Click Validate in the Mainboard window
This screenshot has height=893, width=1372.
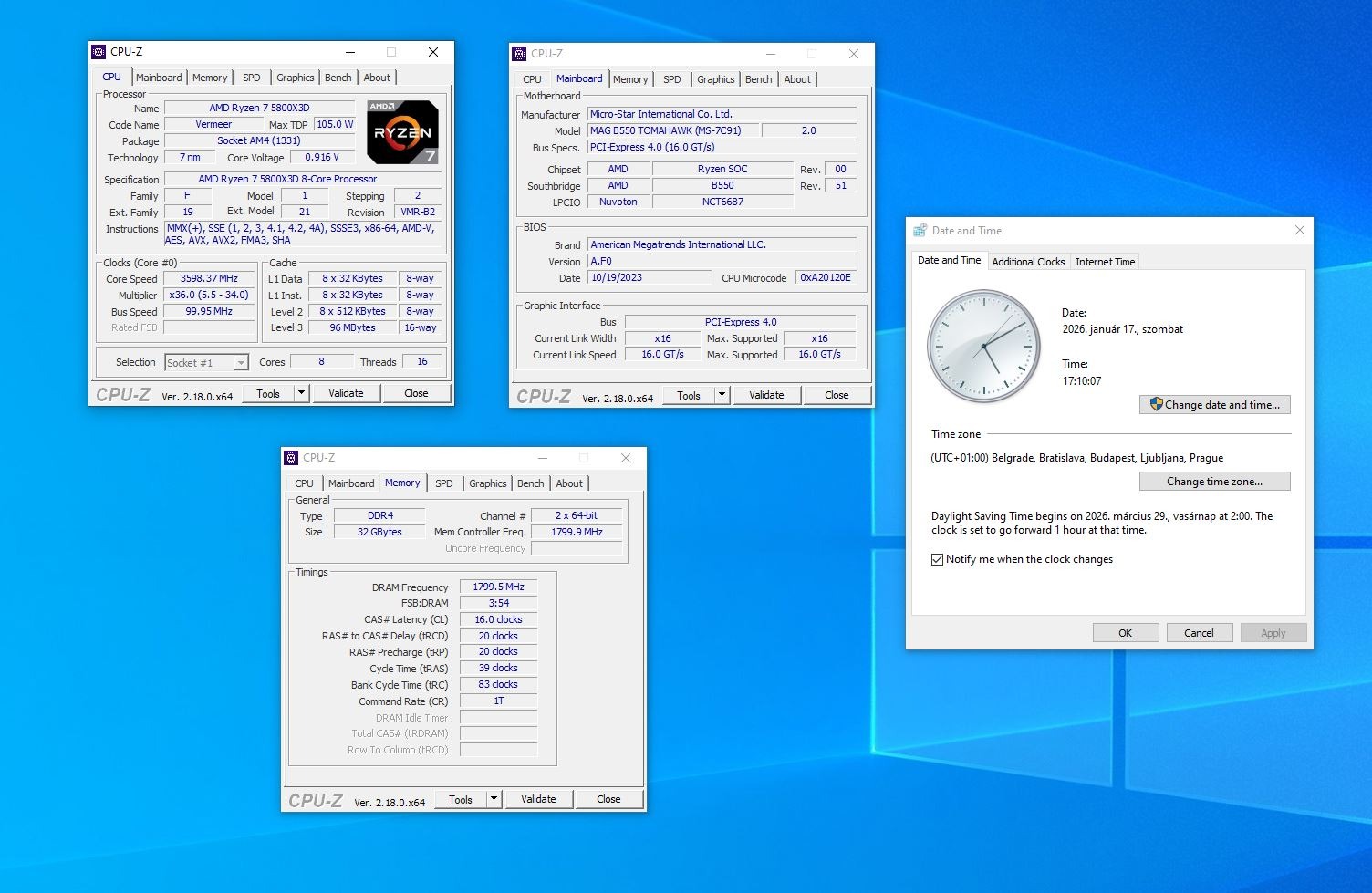[766, 395]
